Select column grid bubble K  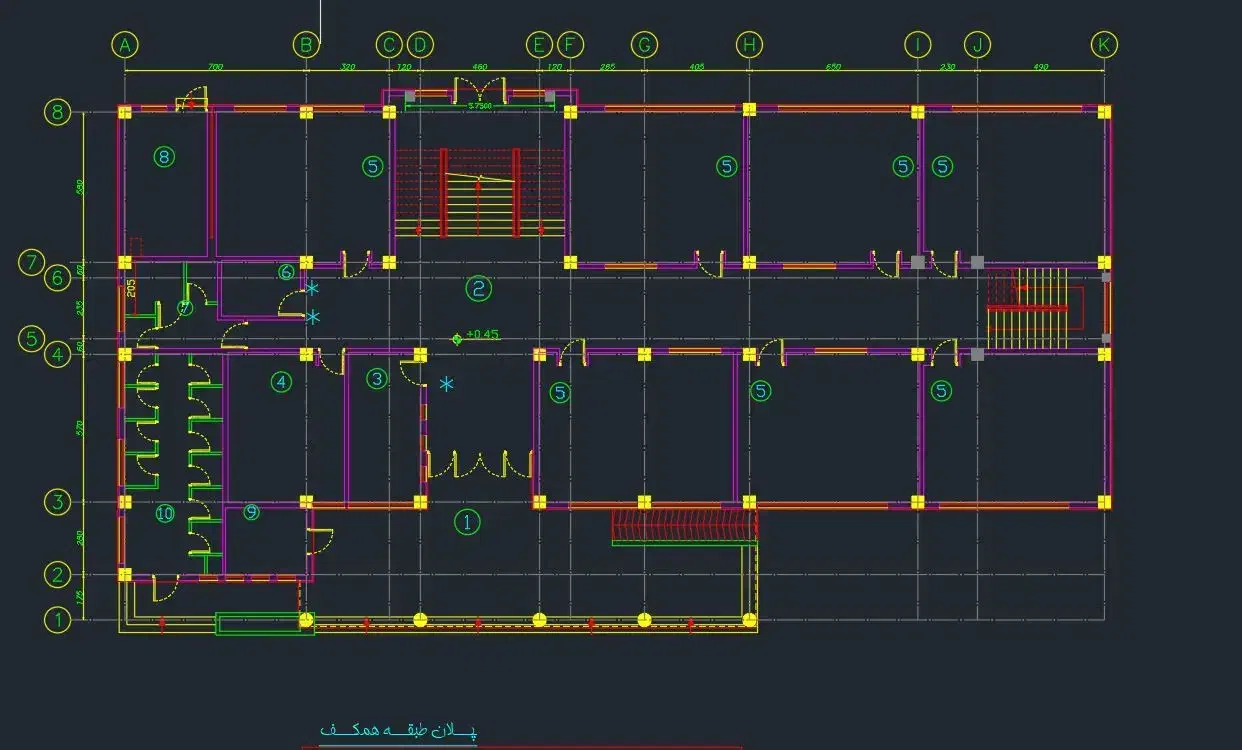(1104, 45)
